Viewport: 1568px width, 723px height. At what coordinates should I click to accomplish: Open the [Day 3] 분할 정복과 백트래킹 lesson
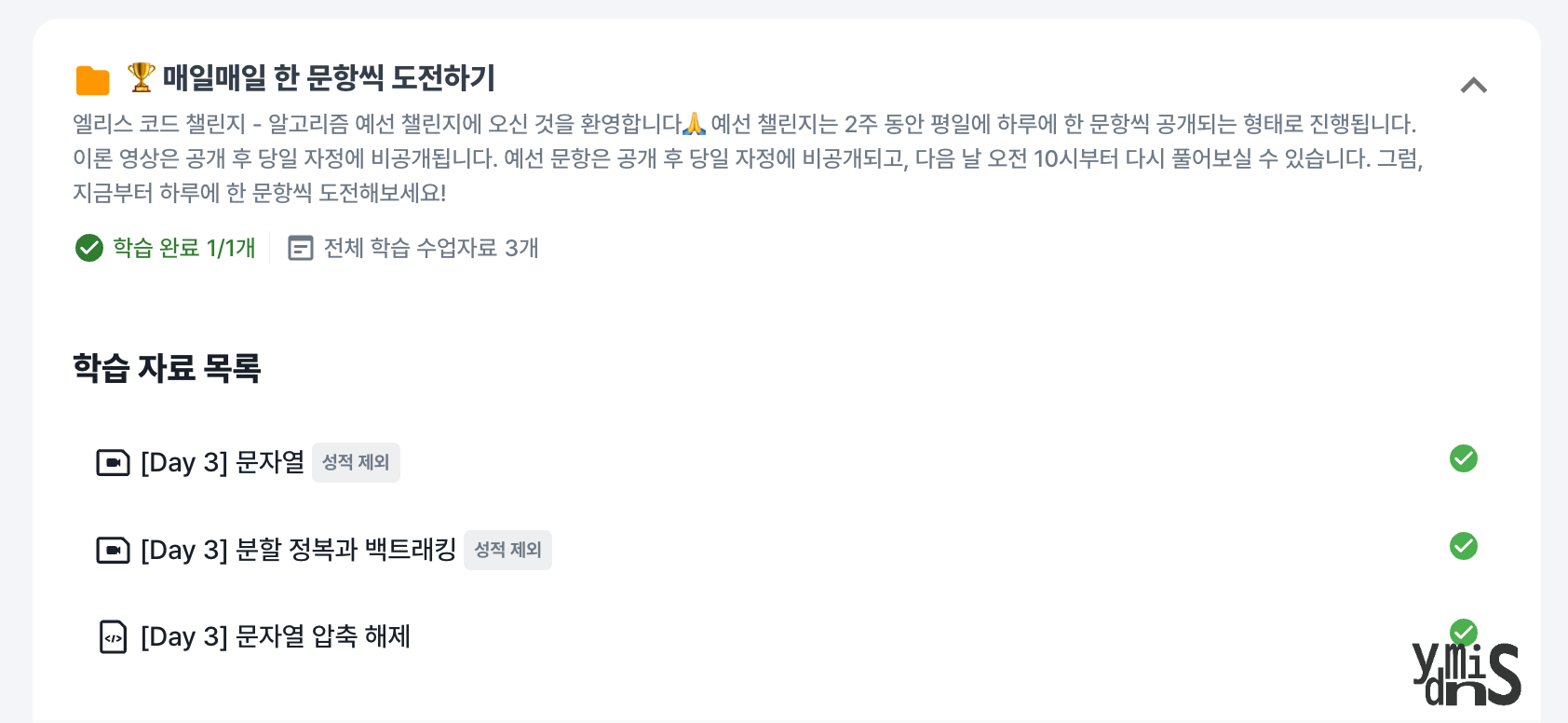click(x=298, y=550)
